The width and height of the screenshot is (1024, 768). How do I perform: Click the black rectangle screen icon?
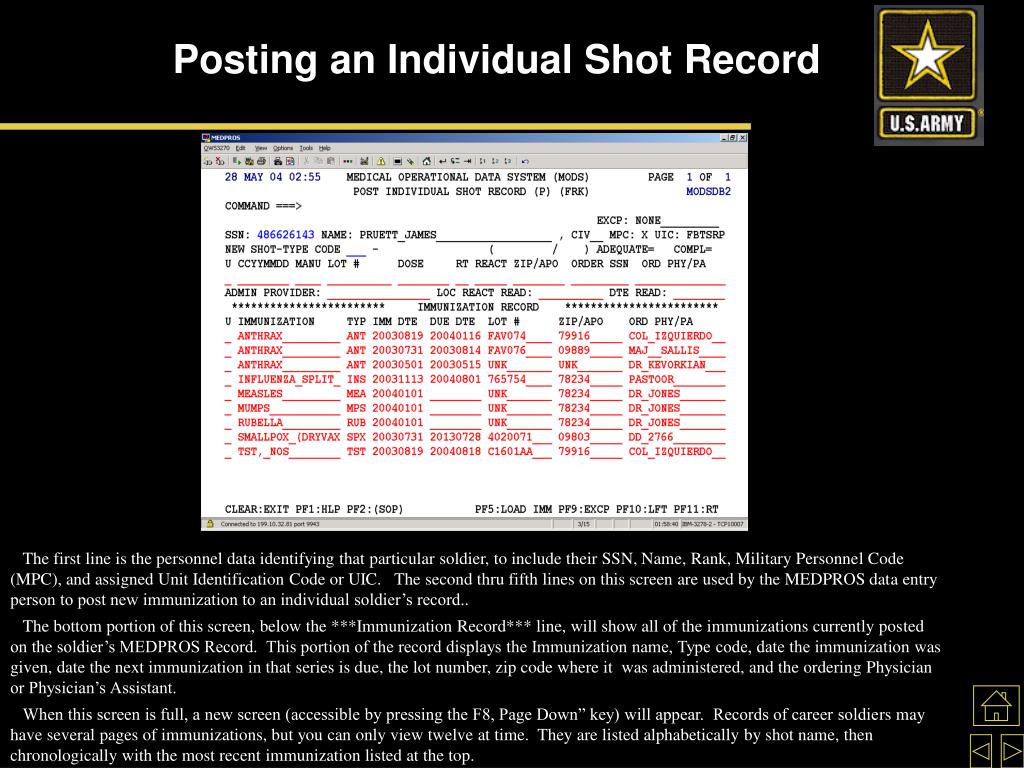point(398,161)
